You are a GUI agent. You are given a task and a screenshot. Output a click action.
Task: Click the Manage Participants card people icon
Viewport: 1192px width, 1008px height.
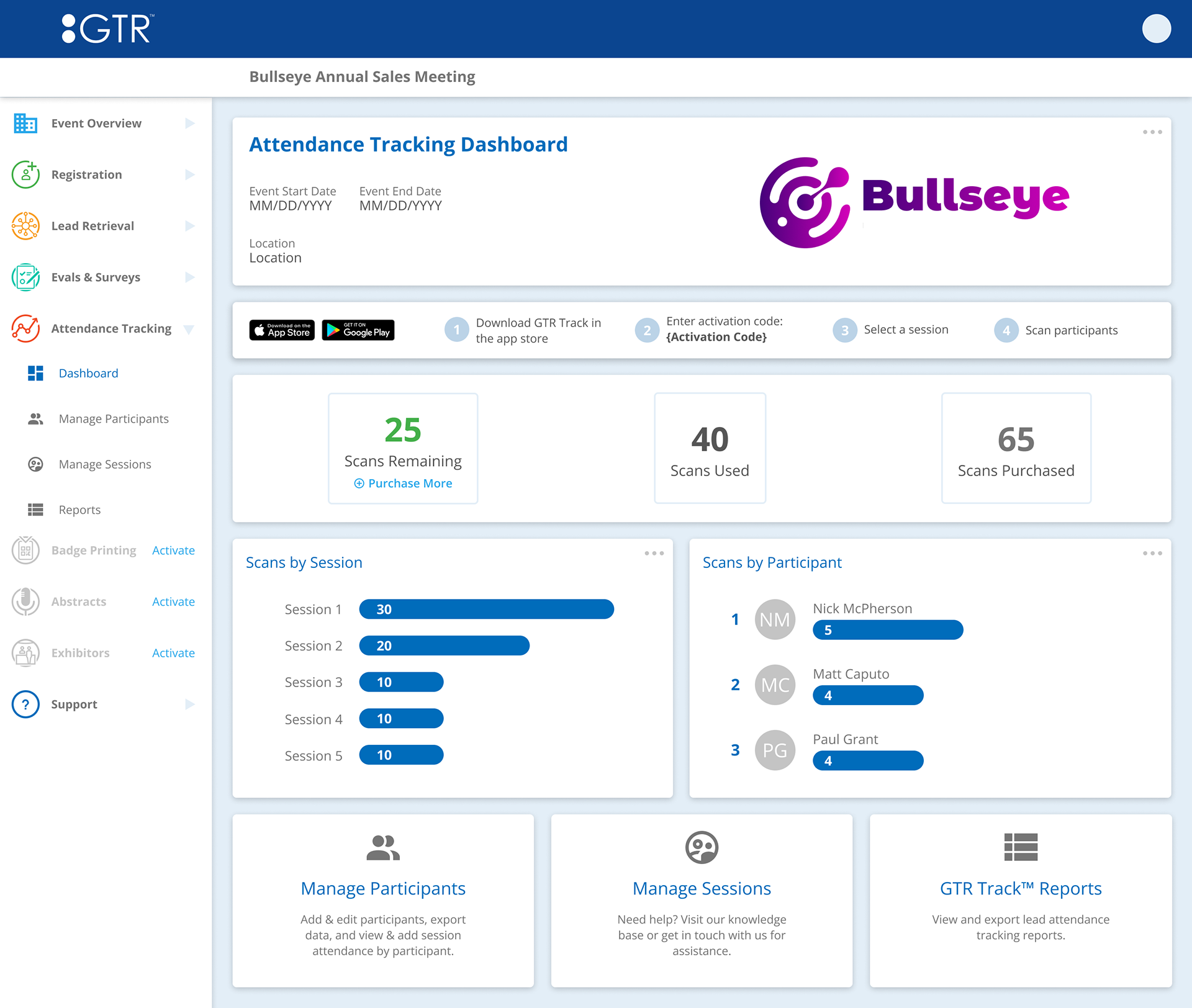point(383,848)
